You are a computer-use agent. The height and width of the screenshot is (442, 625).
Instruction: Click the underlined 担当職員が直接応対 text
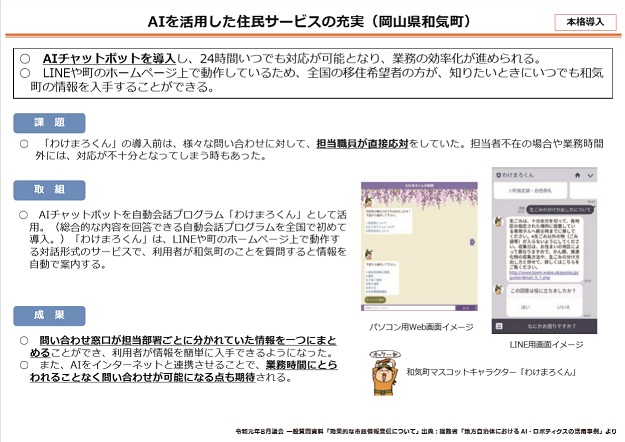pos(363,143)
